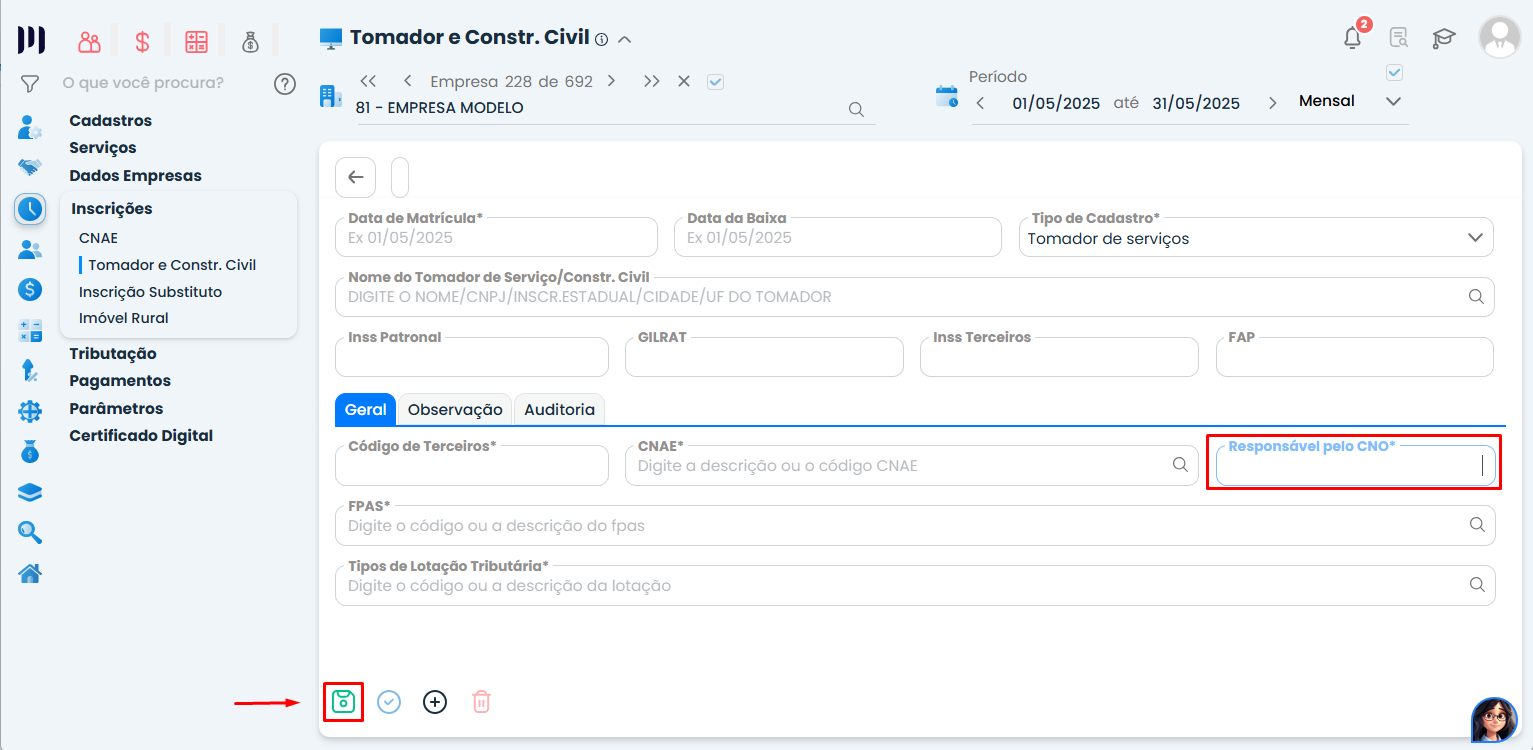Open the Serviços menu

click(103, 148)
